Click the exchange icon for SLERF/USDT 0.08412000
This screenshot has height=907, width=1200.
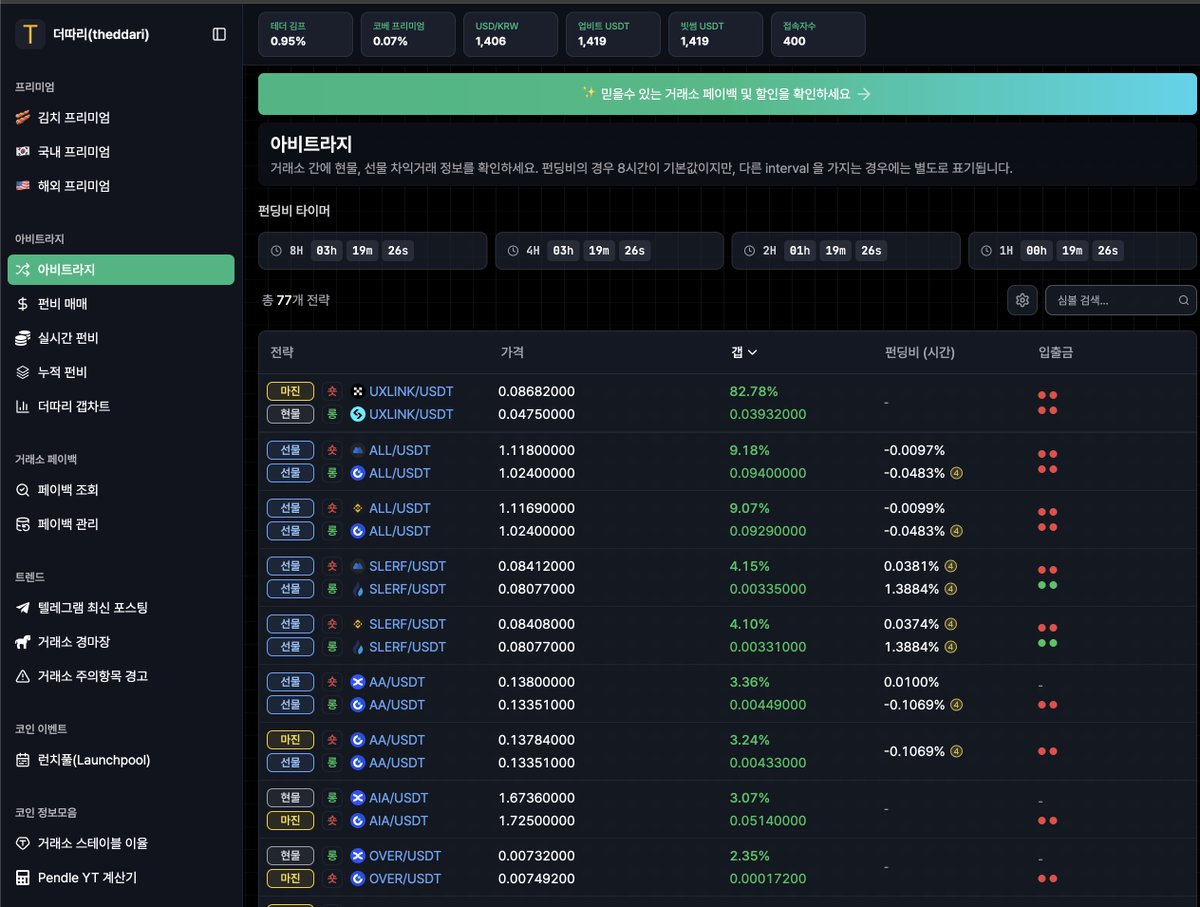point(358,566)
